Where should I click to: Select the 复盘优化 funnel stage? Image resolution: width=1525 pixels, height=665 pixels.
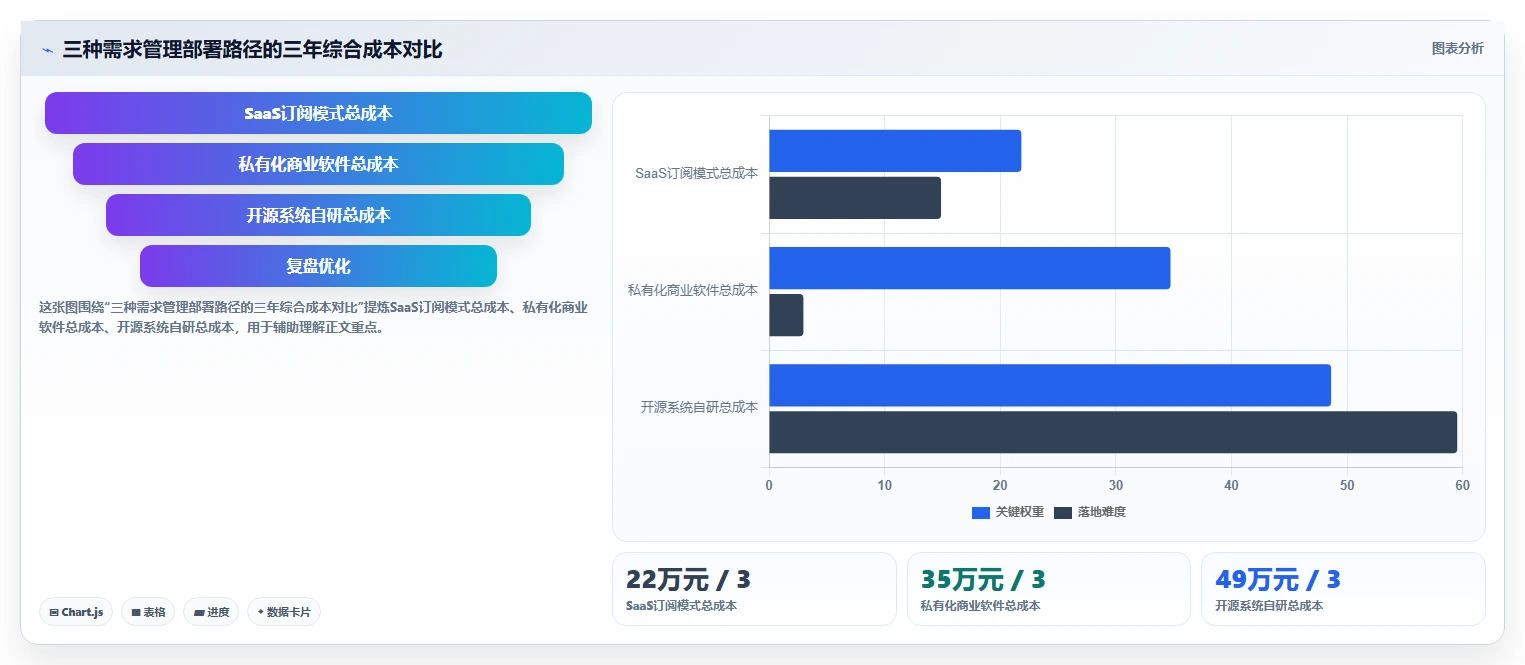tap(318, 266)
